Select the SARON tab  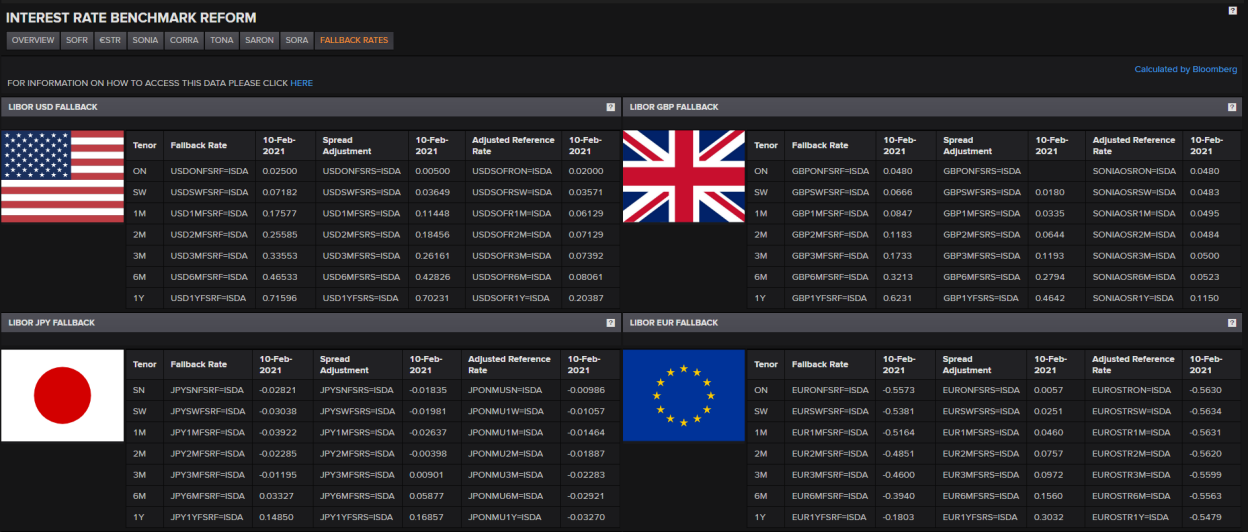click(x=258, y=41)
